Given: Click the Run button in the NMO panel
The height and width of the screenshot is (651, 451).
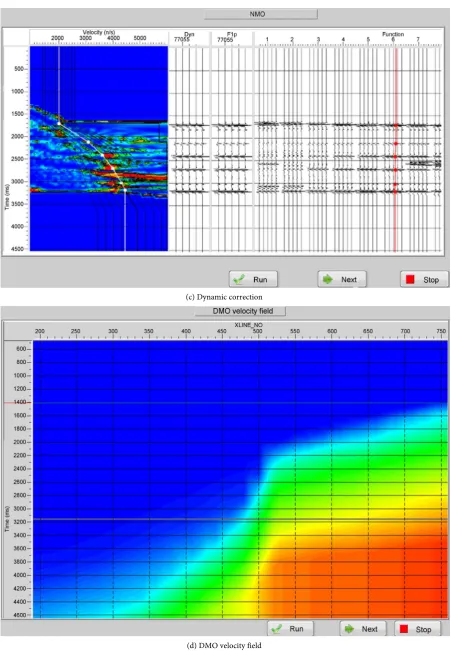Looking at the screenshot, I should click(x=253, y=279).
